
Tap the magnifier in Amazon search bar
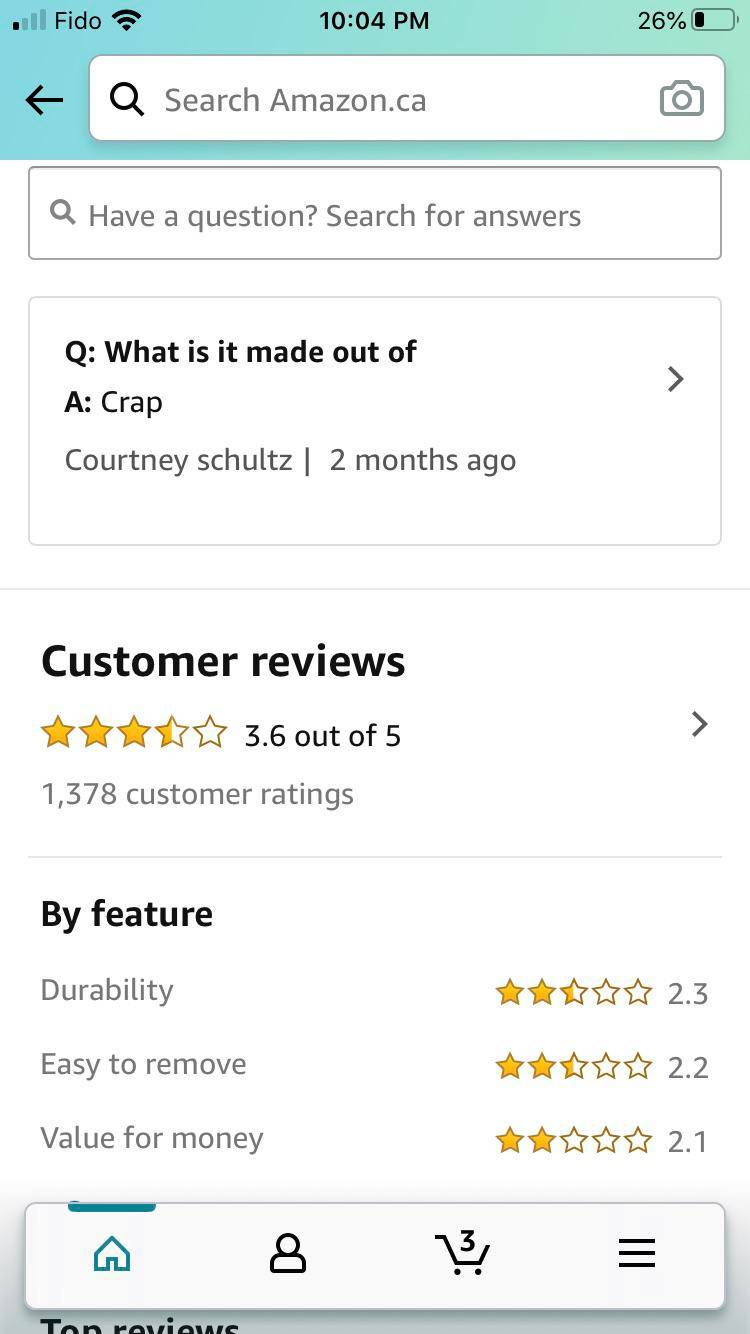coord(127,99)
